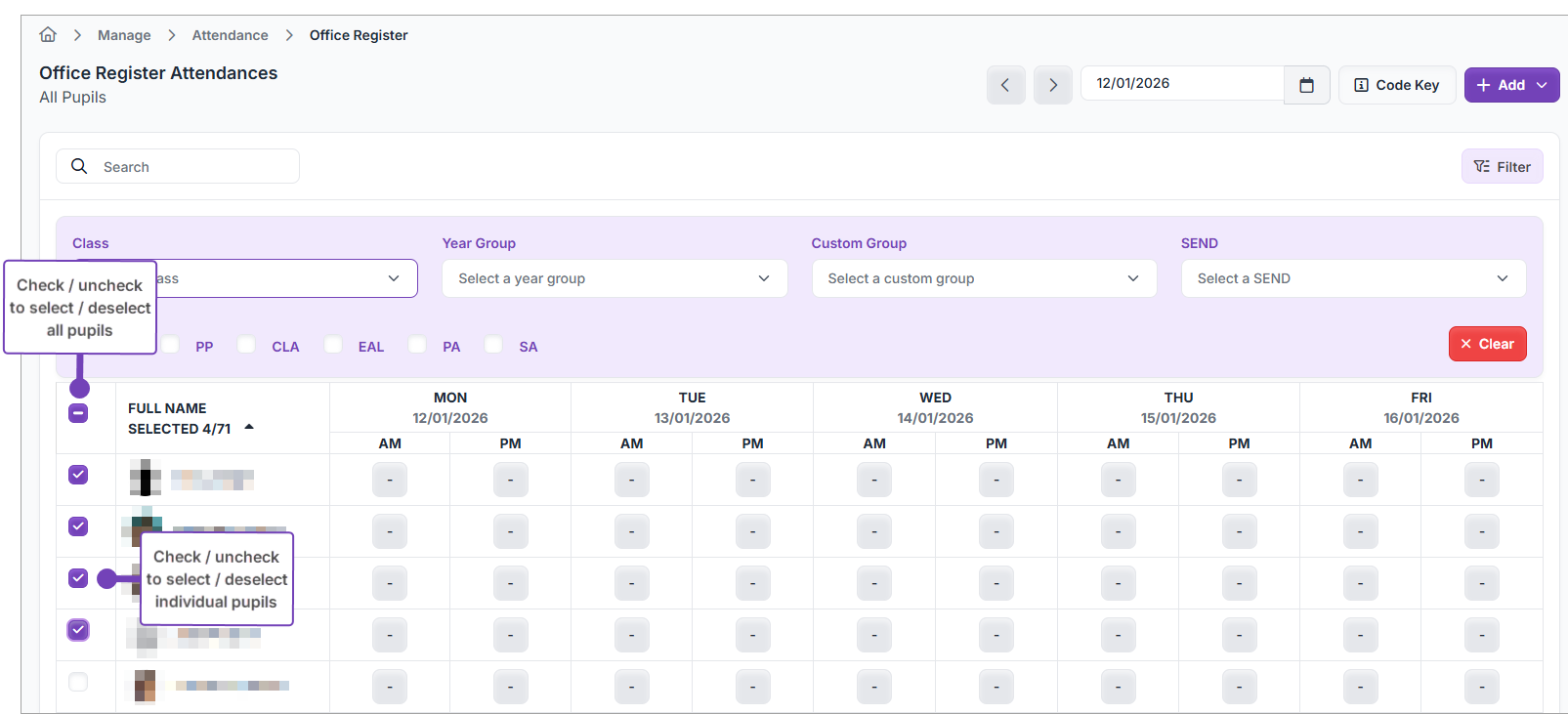Sort by Full Name arrow
The width and height of the screenshot is (1568, 714).
(x=249, y=428)
